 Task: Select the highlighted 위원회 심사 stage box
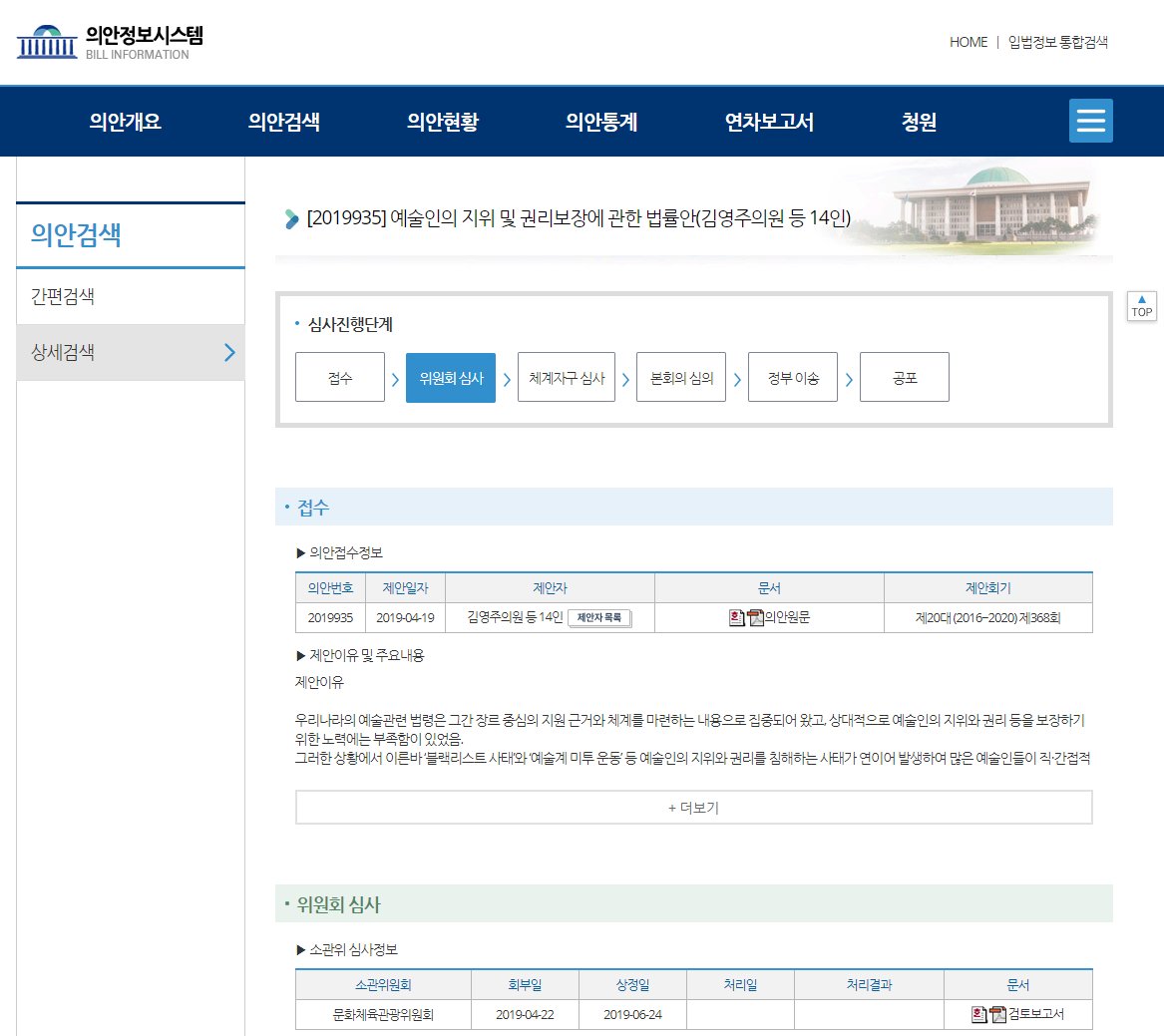451,377
